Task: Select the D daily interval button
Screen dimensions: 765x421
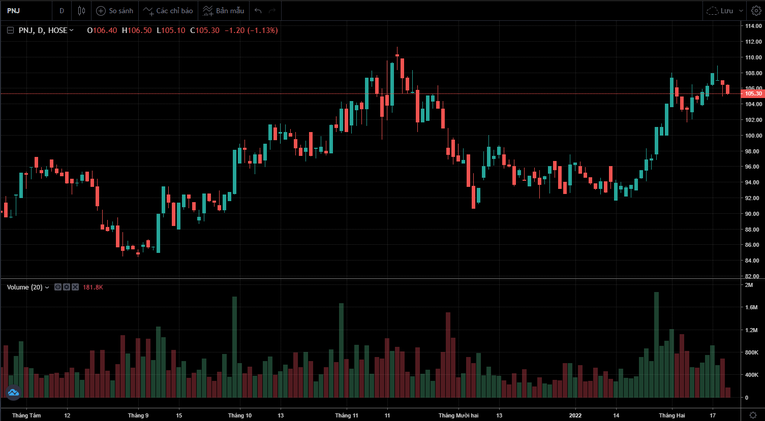Action: click(x=61, y=11)
